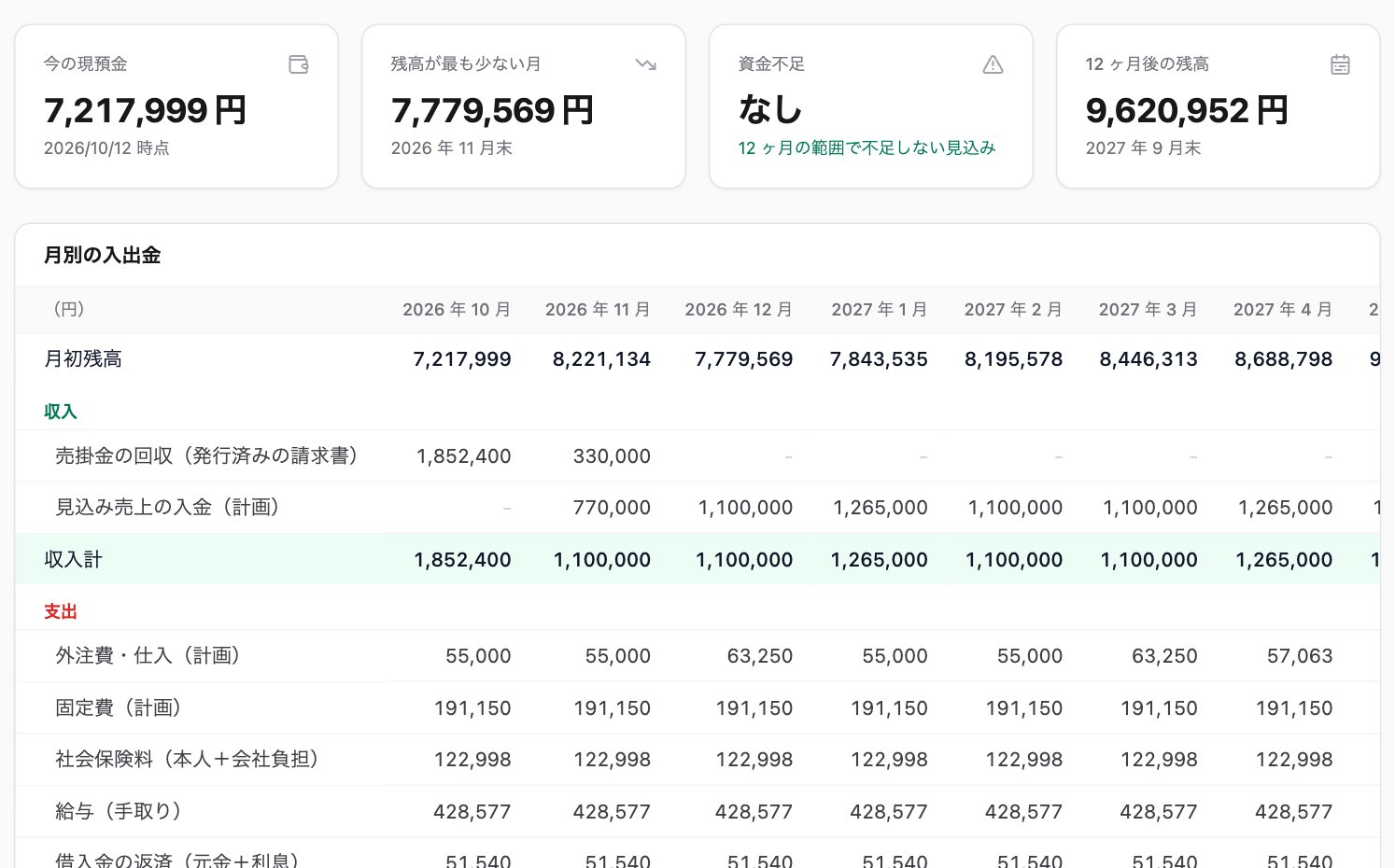This screenshot has height=868, width=1395.
Task: Click the 月別の入出金 section heading
Action: 103,255
